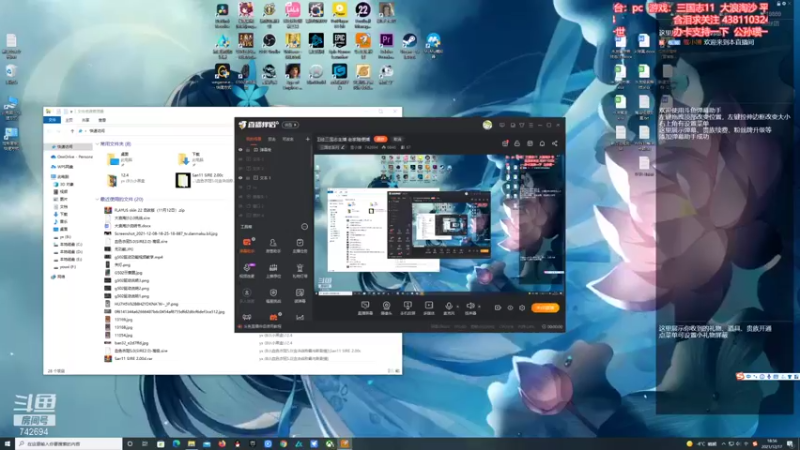Viewport: 800px width, 450px height.
Task: Open the person-shaped toolbox tool in first row
Action: tap(273, 242)
